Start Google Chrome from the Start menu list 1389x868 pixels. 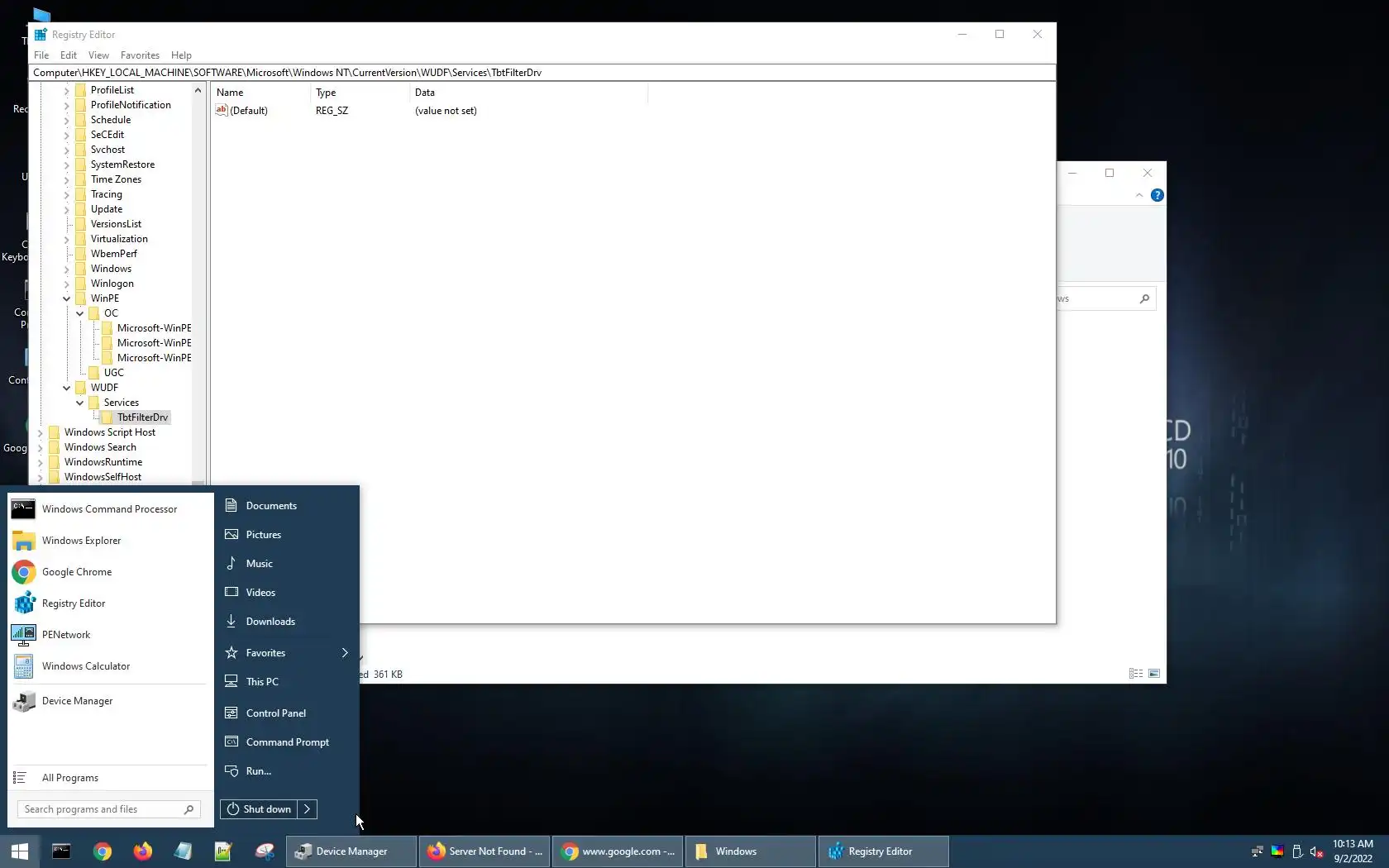click(110, 572)
